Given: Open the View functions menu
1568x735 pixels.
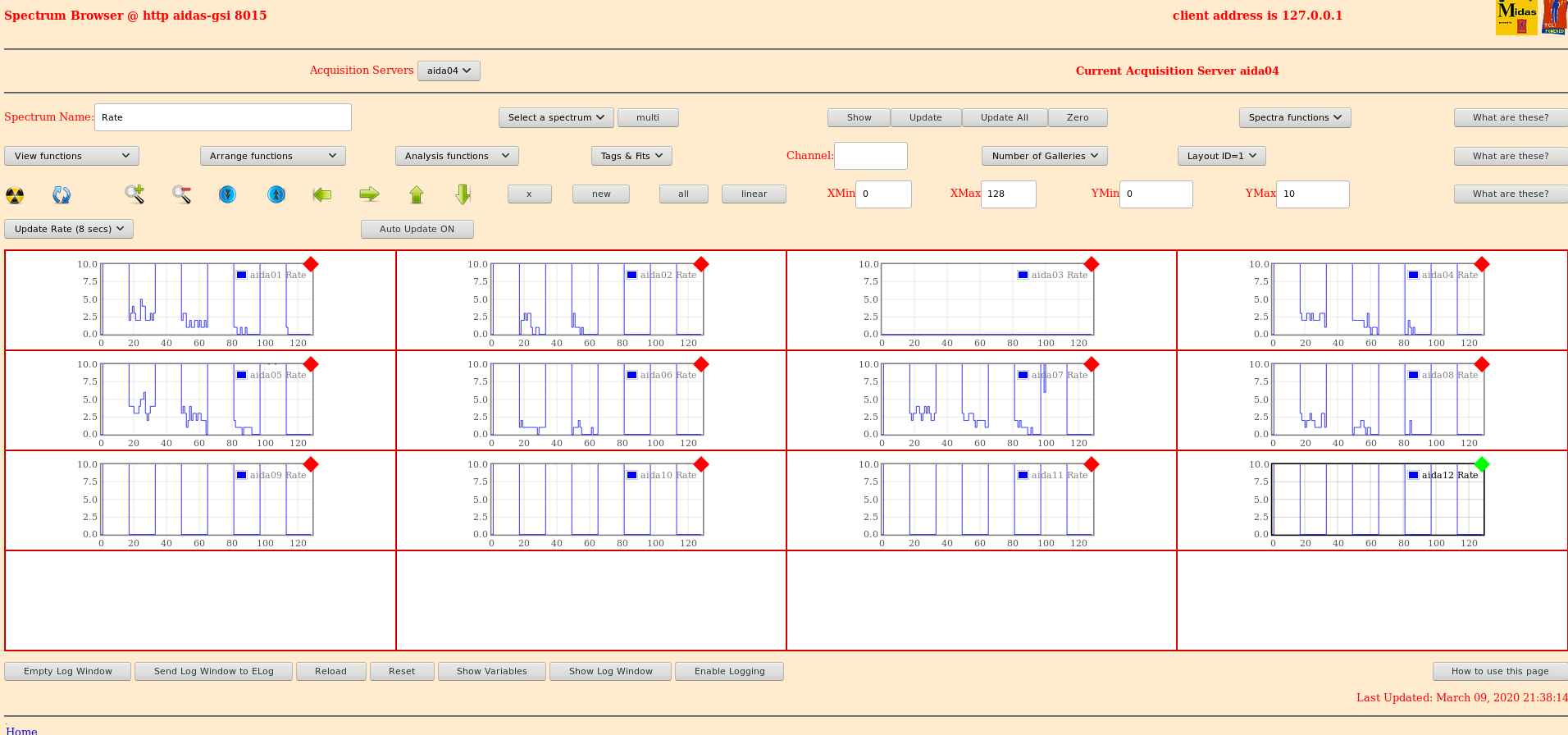Looking at the screenshot, I should point(71,156).
